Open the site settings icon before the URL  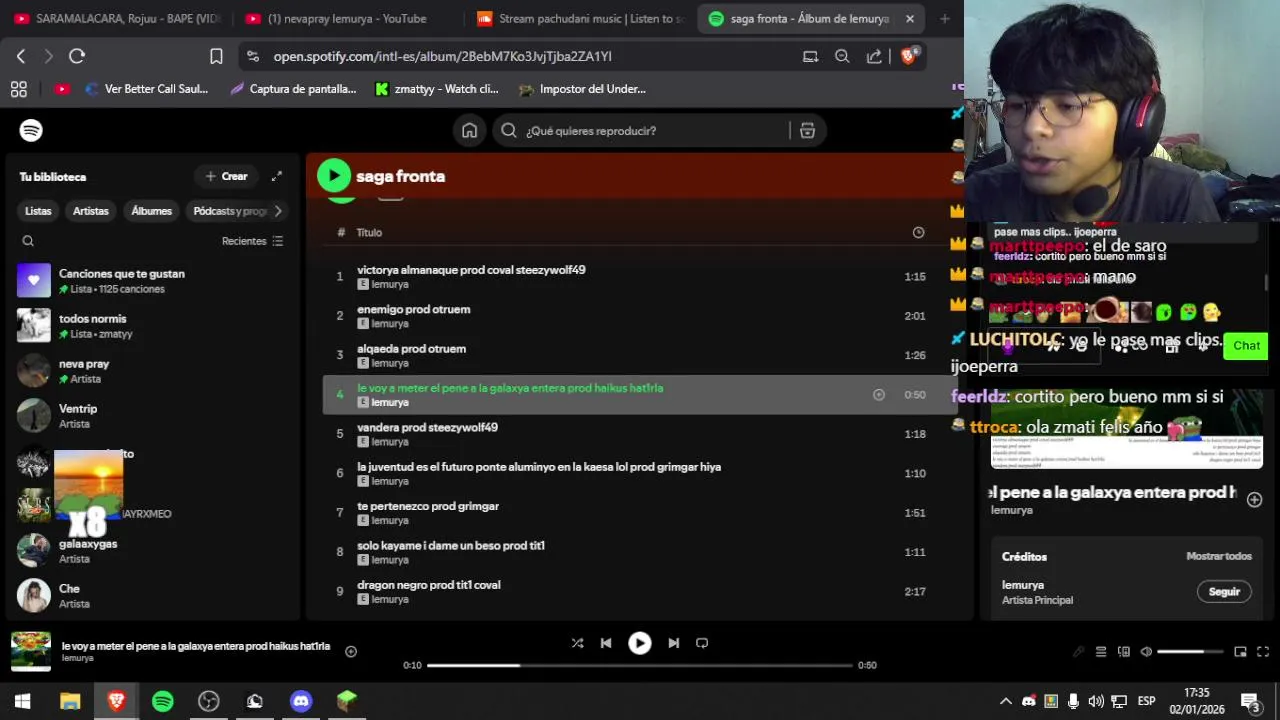pos(252,57)
